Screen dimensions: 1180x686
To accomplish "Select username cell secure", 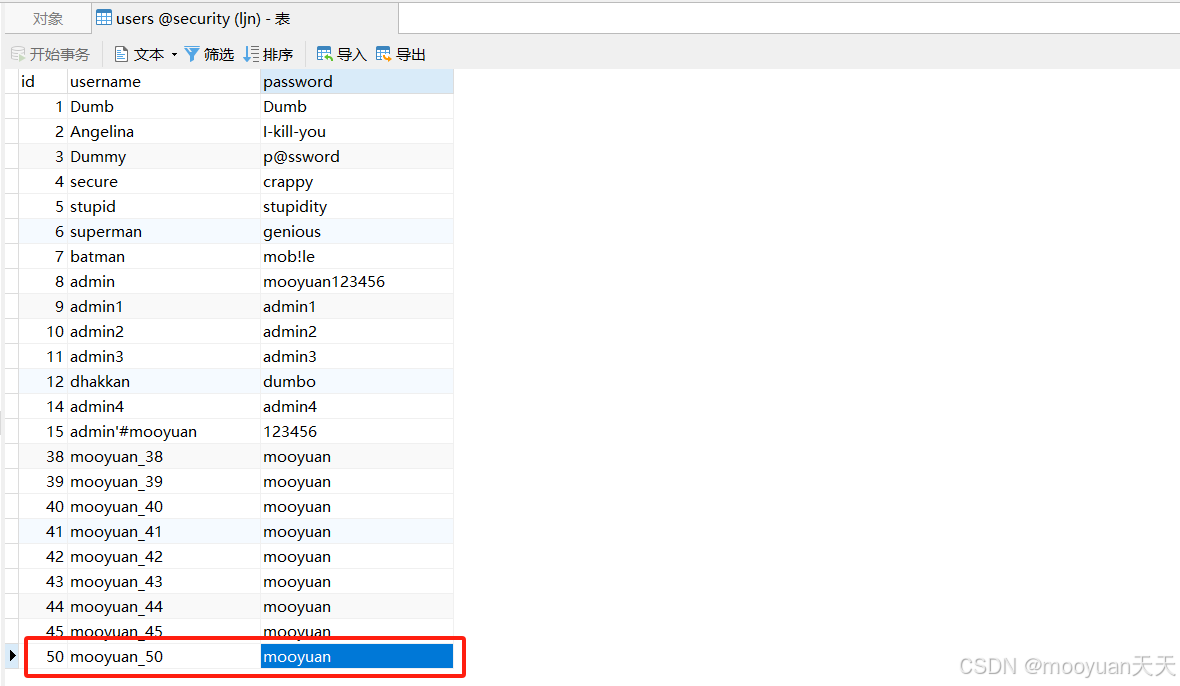I will 163,181.
